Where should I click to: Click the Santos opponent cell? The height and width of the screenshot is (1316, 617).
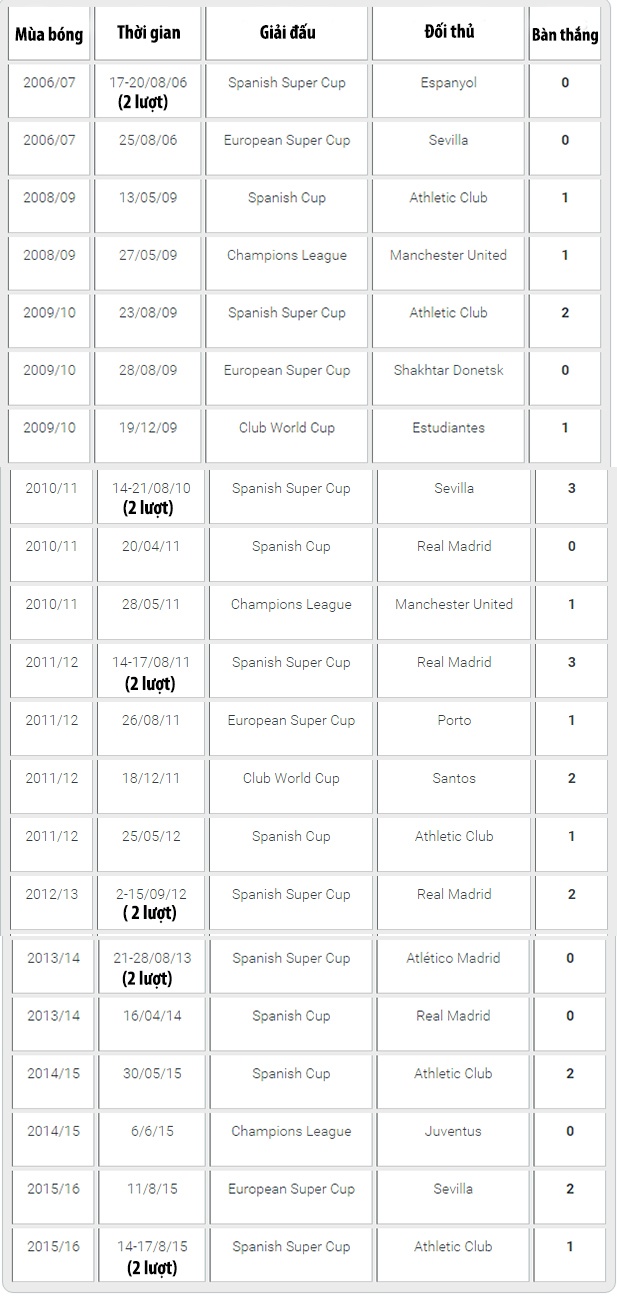454,778
